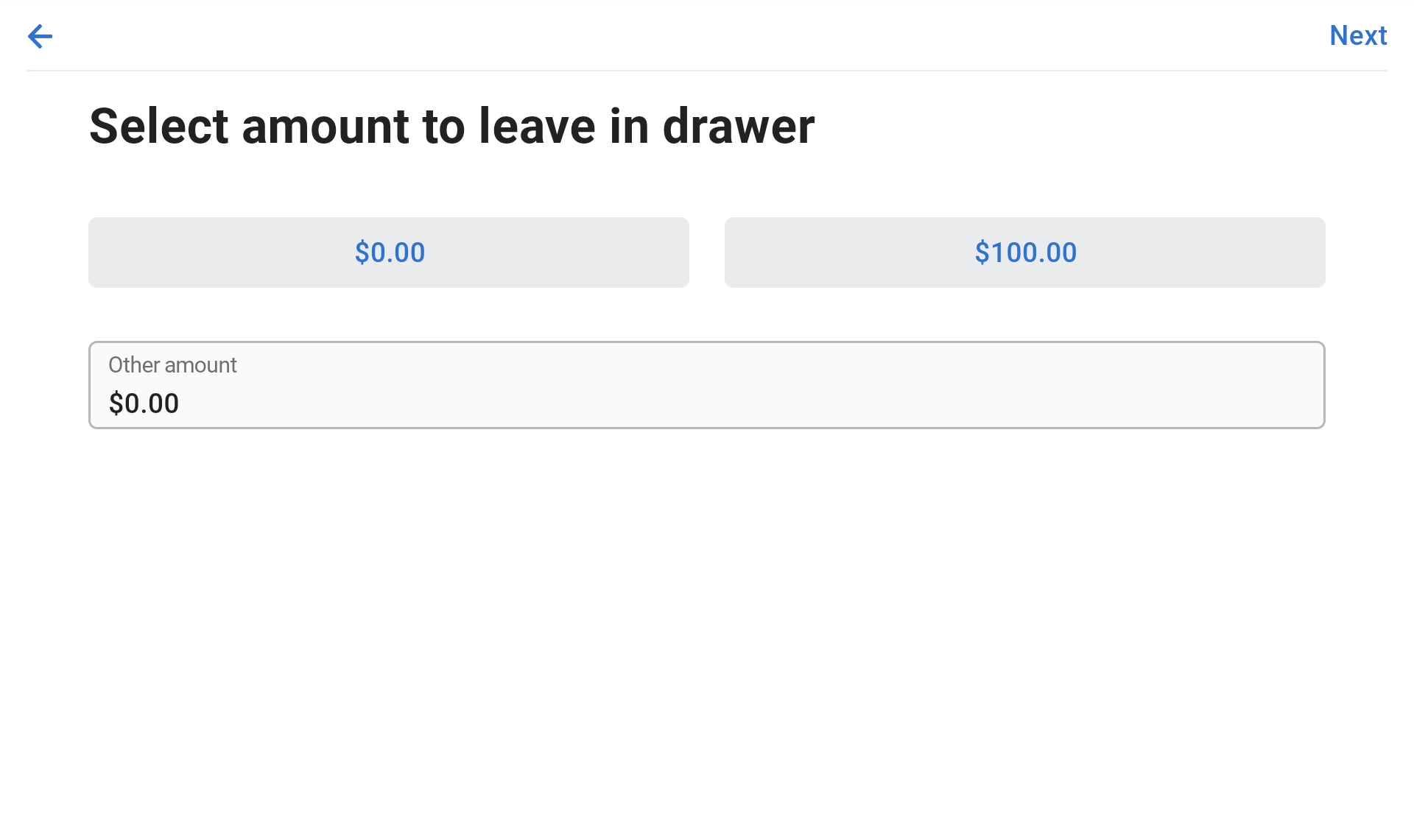Image resolution: width=1414 pixels, height=840 pixels.
Task: Click the arrow icon in the header
Action: (x=41, y=36)
